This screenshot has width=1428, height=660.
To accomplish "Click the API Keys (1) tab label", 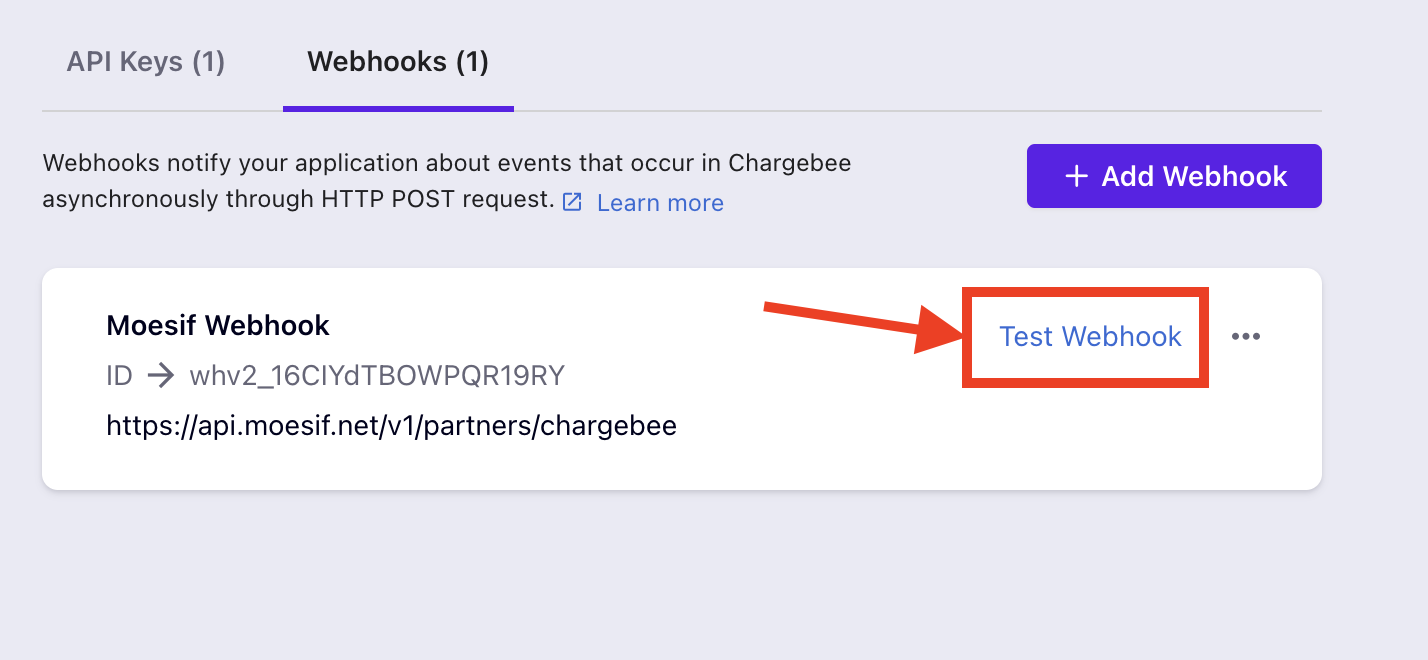I will point(145,62).
